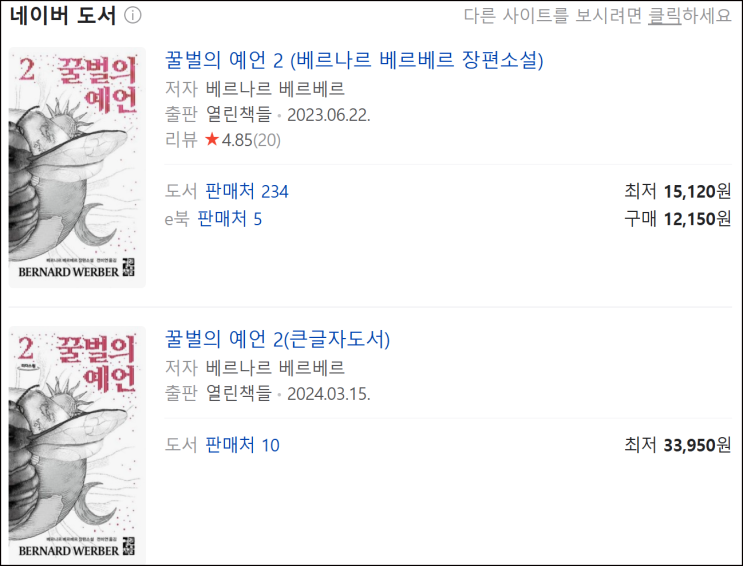This screenshot has height=566, width=743.
Task: Click publisher 열린책들 dated 2023.06.22.
Action: coord(238,114)
